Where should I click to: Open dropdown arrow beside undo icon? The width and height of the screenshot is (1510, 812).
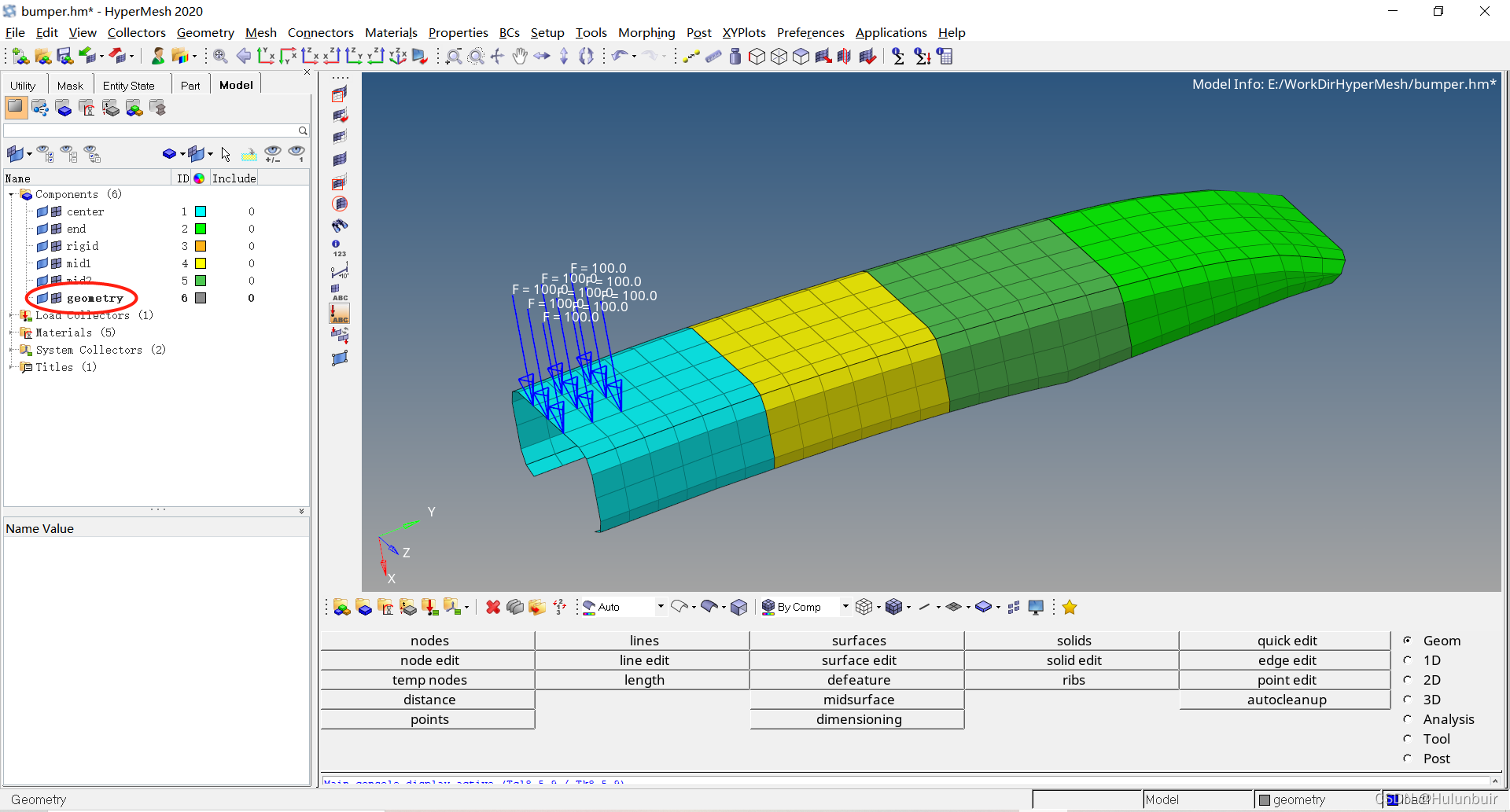[x=634, y=57]
